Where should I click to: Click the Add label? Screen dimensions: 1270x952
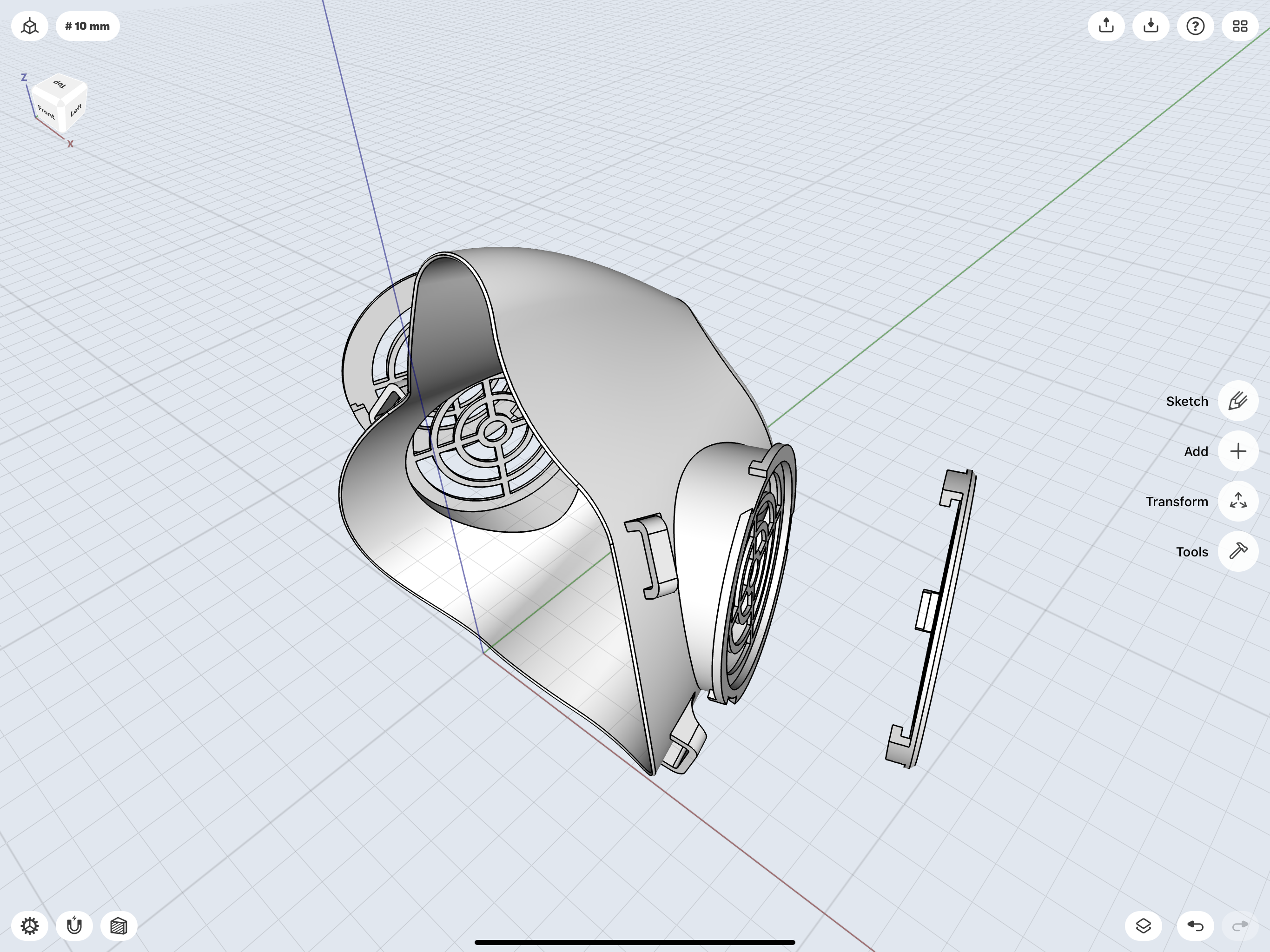point(1196,452)
